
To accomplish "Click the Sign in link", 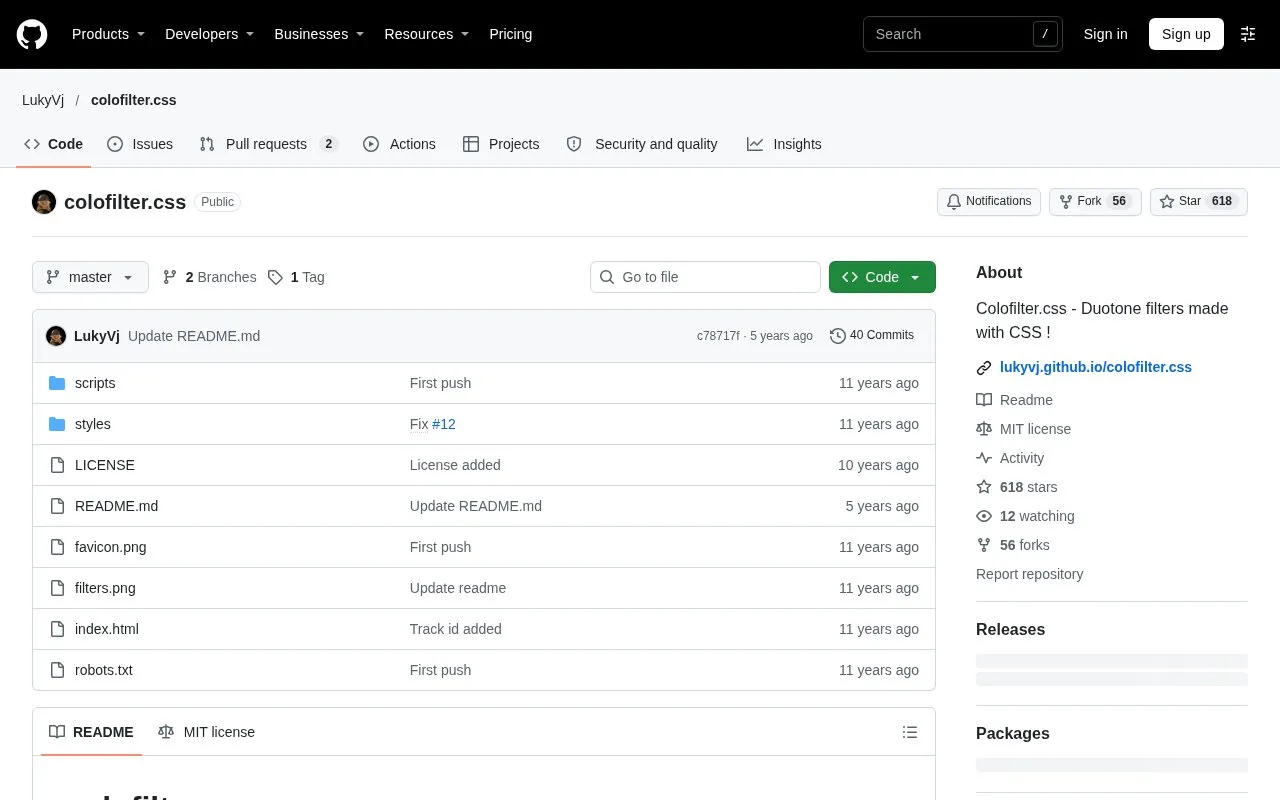I will pos(1105,34).
